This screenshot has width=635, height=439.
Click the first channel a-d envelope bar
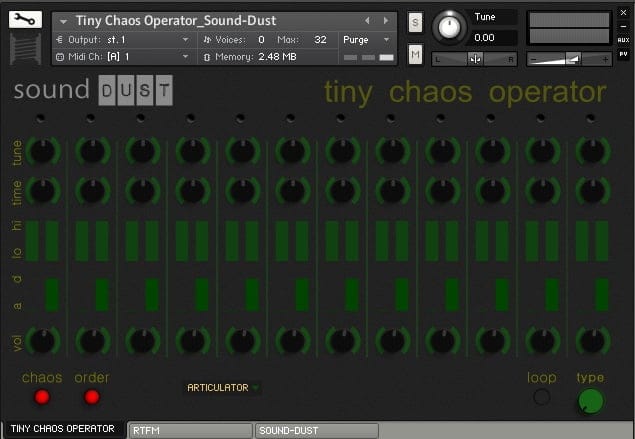coord(52,294)
